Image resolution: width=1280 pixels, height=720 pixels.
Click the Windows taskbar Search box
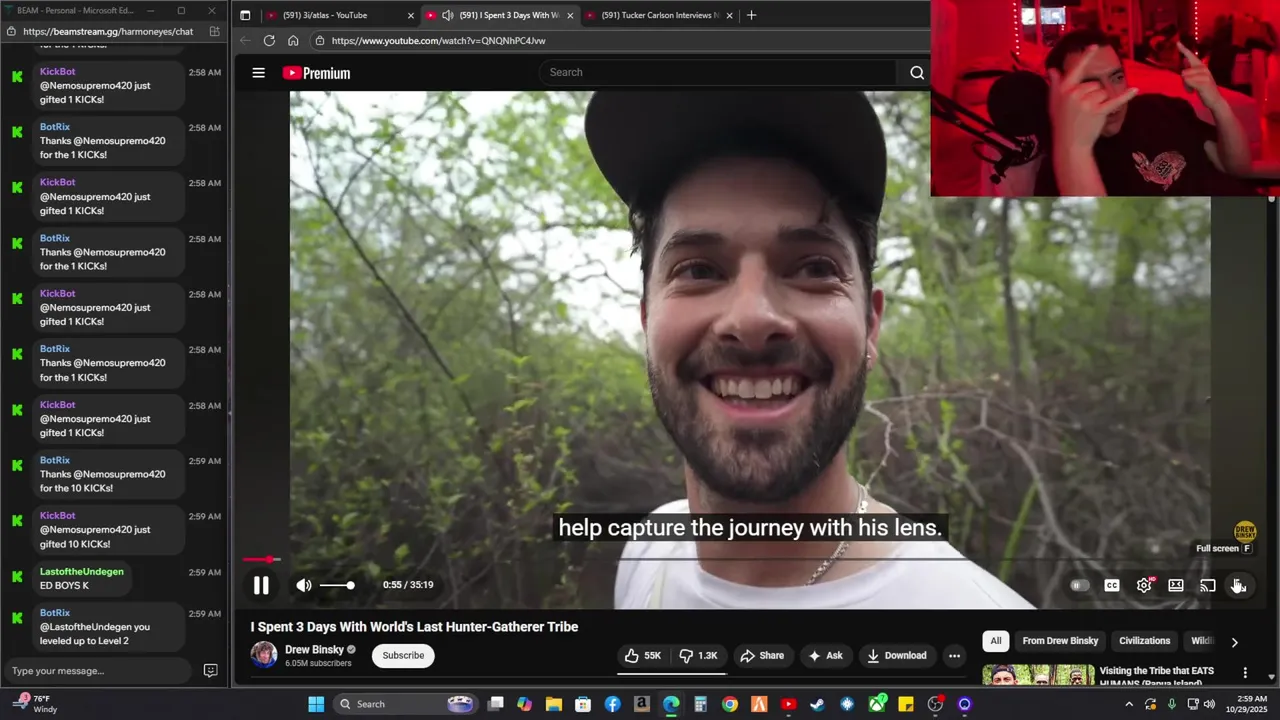click(405, 704)
